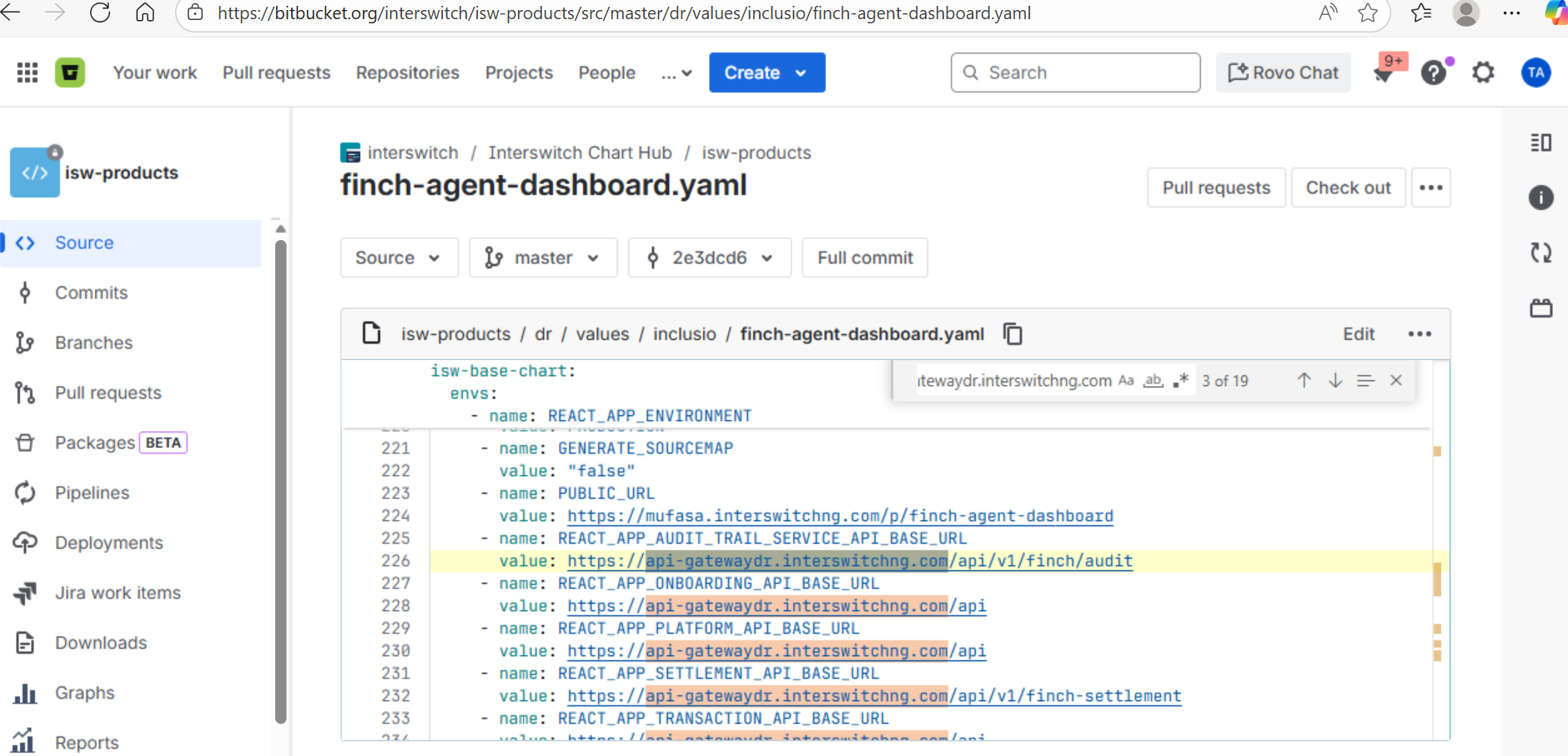The height and width of the screenshot is (756, 1568).
Task: Close the find-in-file search bar
Action: pos(1395,380)
